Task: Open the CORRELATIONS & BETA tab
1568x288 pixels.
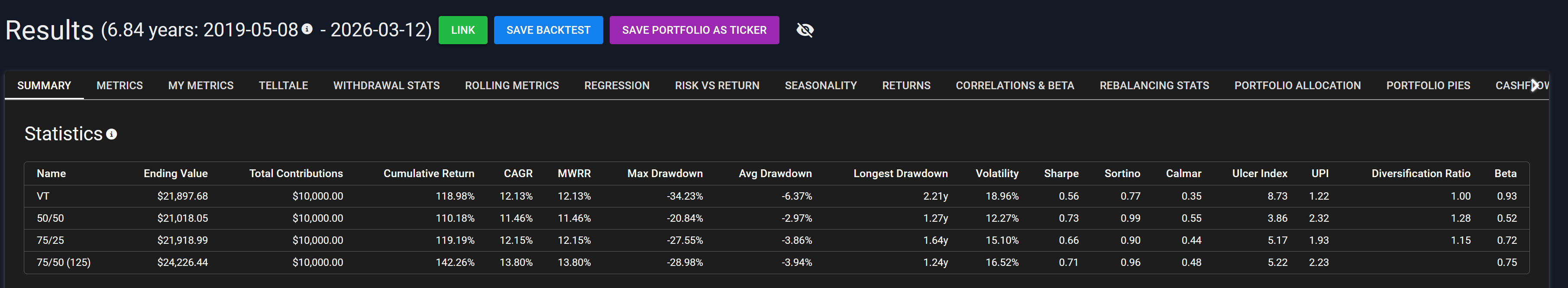Action: [x=1015, y=85]
